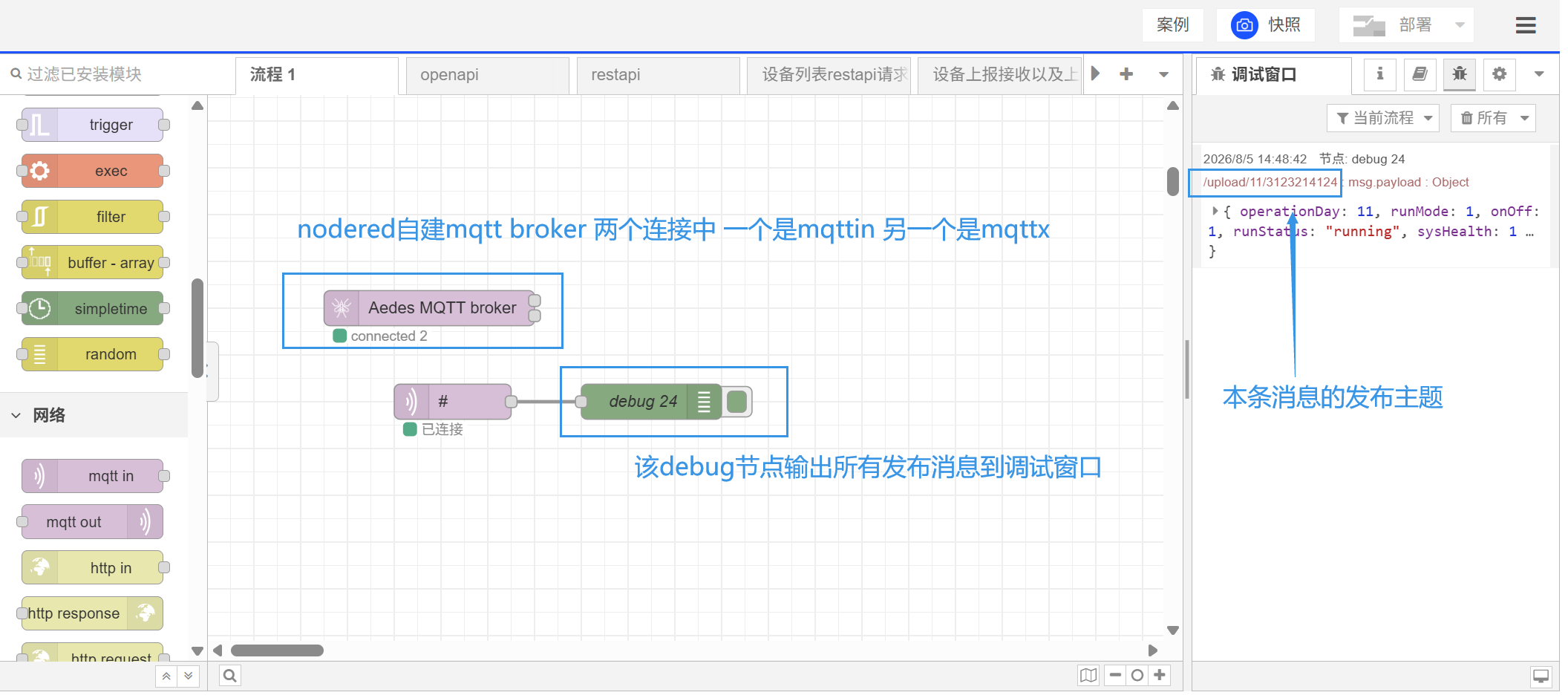The height and width of the screenshot is (698, 1568).
Task: Click the /upload/11/3123214124 topic text
Action: [1270, 183]
